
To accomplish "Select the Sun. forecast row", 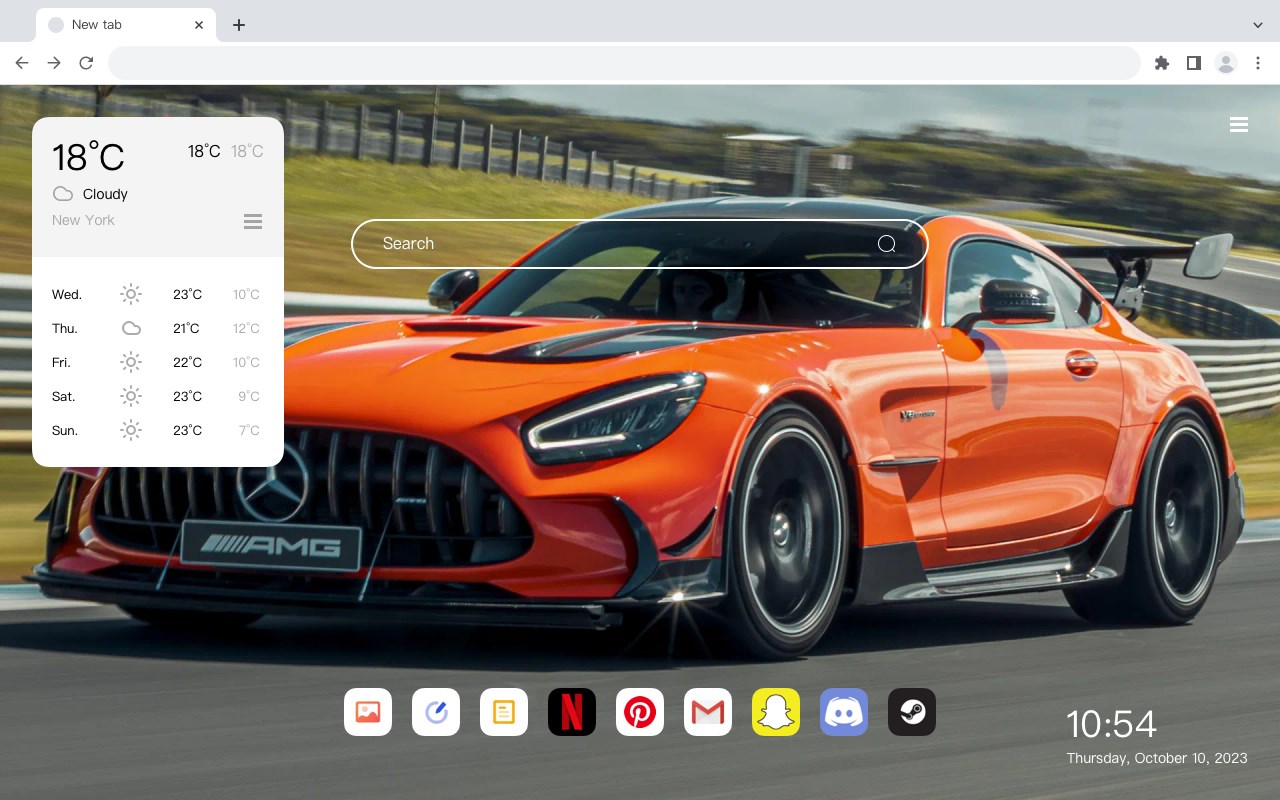I will point(158,430).
